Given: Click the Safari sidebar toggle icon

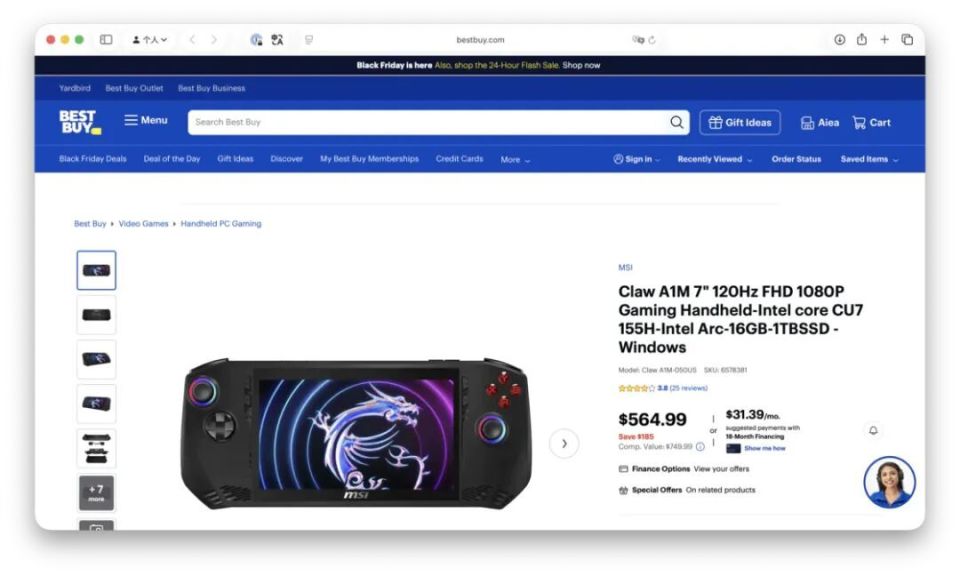Looking at the screenshot, I should (x=106, y=40).
